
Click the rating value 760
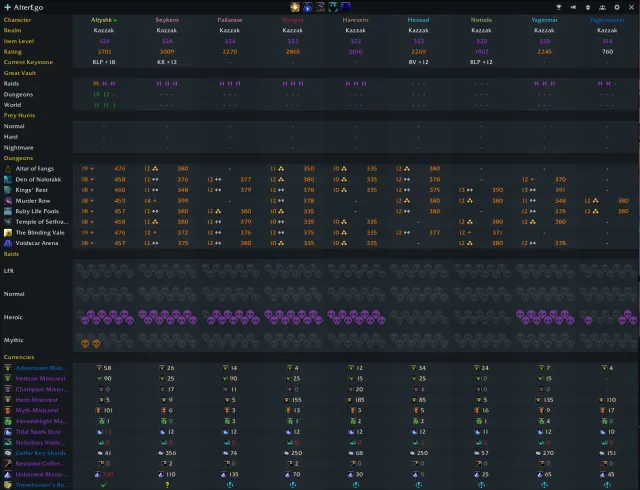(x=607, y=51)
